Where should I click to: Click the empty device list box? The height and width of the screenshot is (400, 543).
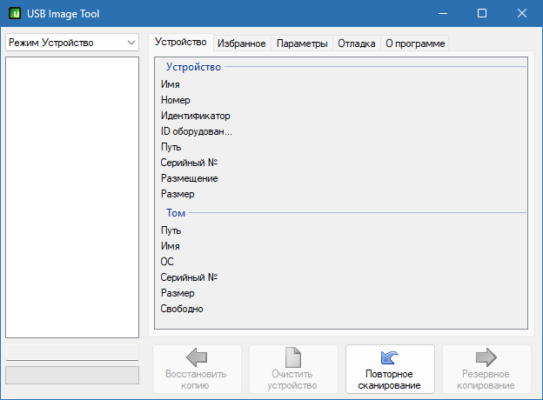coord(72,197)
